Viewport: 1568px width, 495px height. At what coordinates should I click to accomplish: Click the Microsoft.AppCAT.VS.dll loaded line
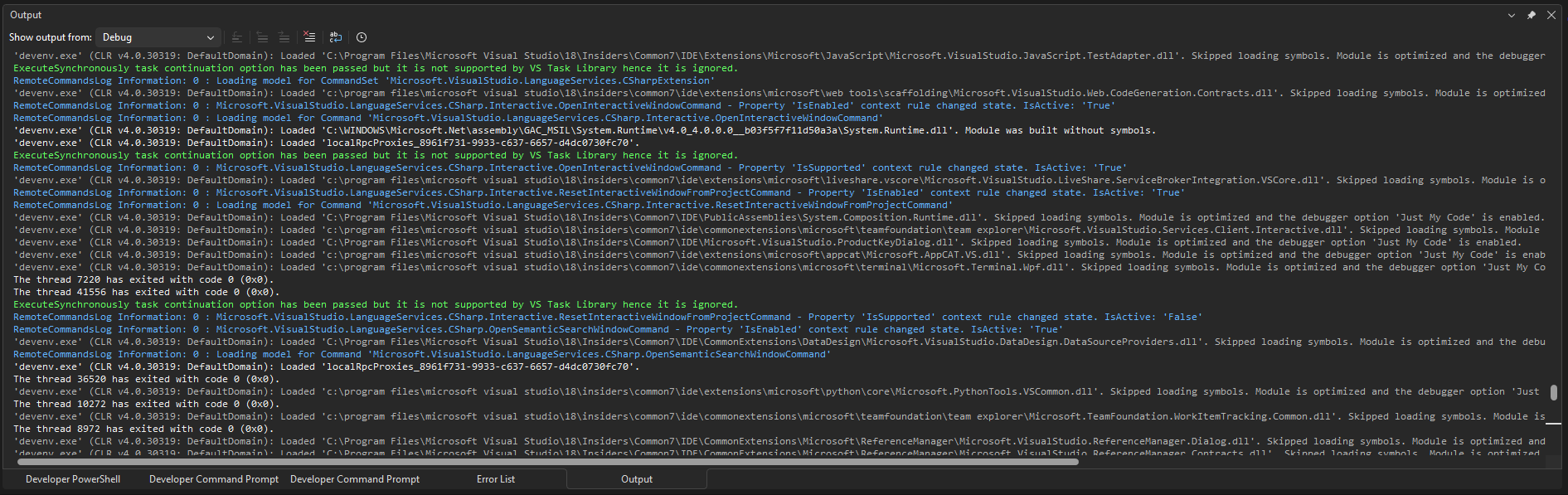pyautogui.click(x=779, y=255)
